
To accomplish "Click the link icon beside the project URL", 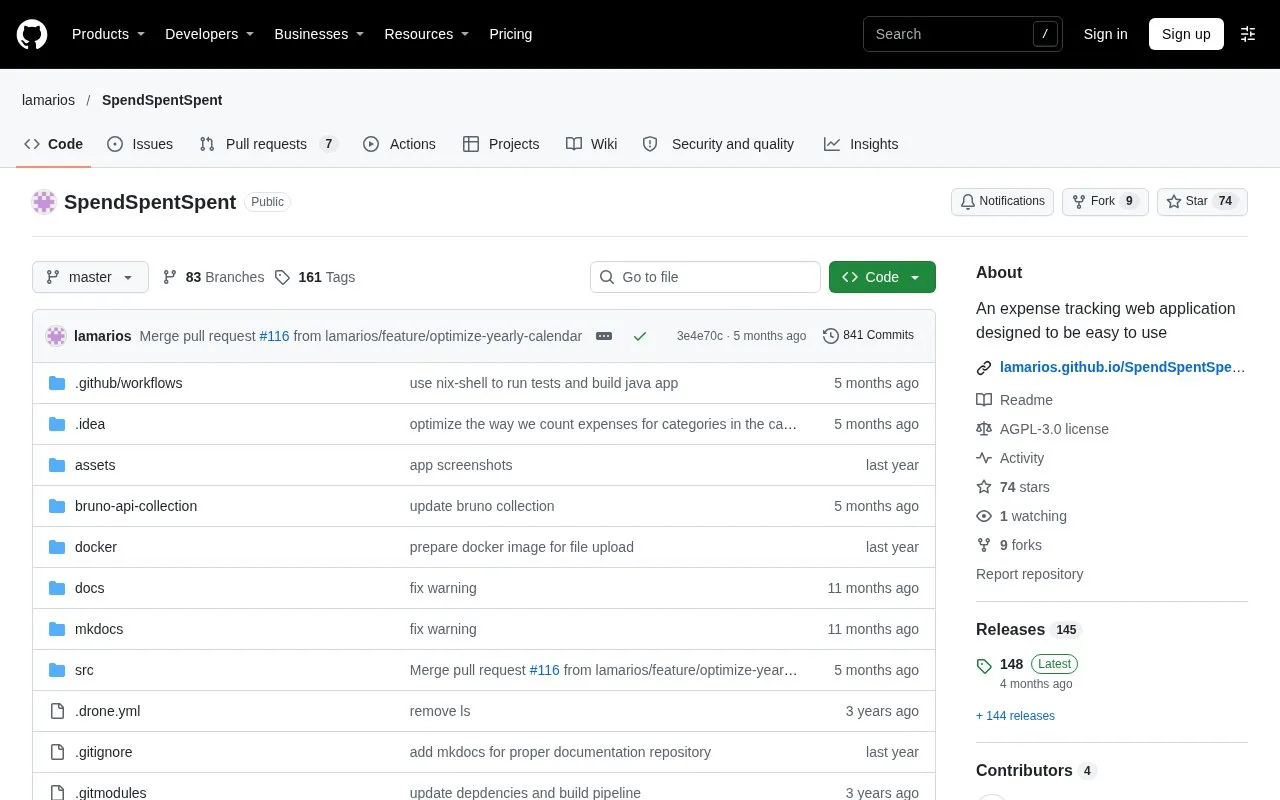I will (984, 368).
